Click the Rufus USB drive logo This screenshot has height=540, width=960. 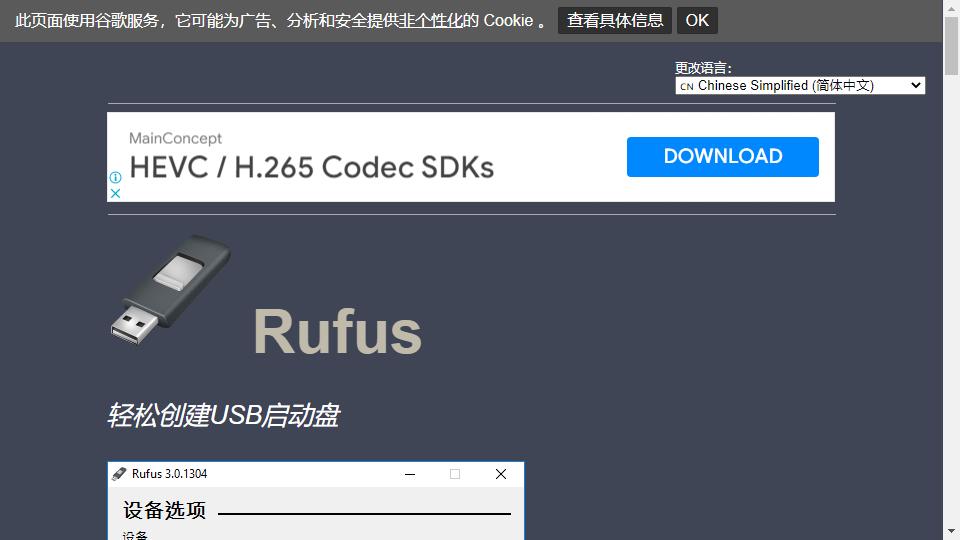pos(171,290)
